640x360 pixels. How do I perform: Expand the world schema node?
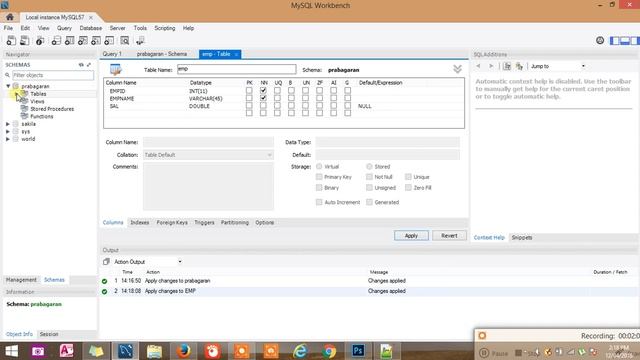(x=8, y=139)
